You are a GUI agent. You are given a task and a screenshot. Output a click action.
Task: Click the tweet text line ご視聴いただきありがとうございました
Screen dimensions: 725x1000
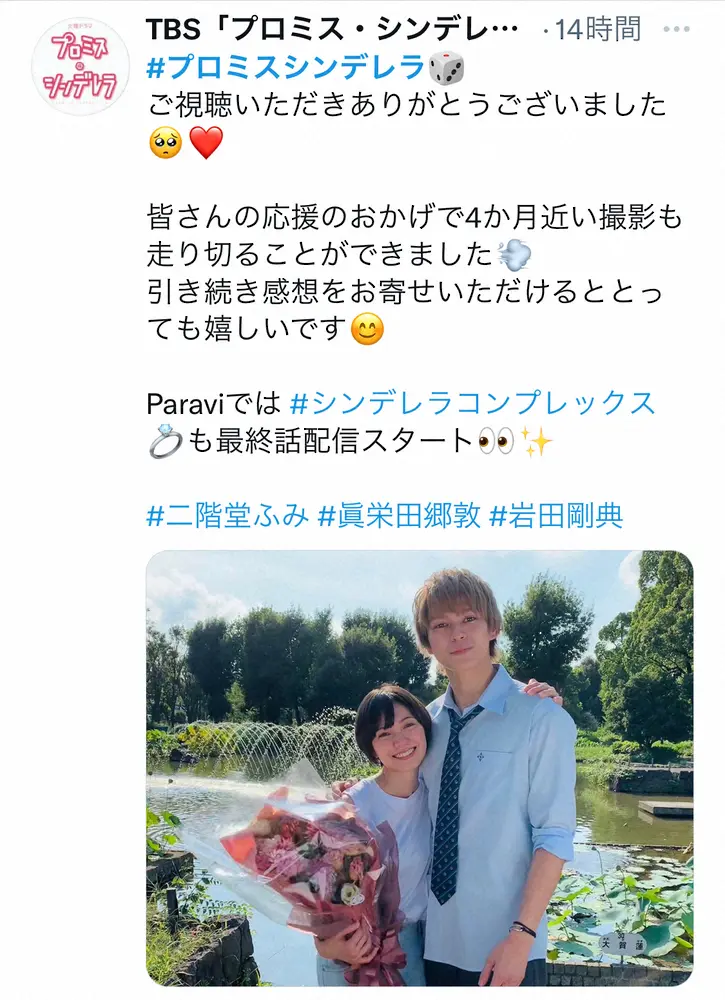(x=407, y=105)
